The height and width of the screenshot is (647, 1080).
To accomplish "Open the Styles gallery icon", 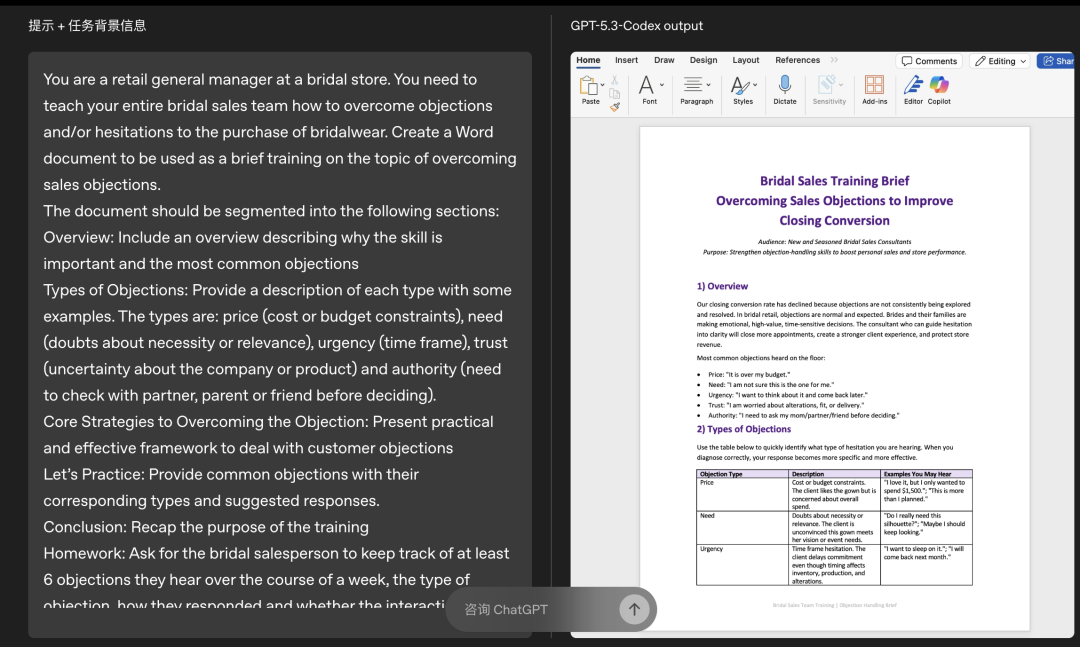I will click(740, 85).
